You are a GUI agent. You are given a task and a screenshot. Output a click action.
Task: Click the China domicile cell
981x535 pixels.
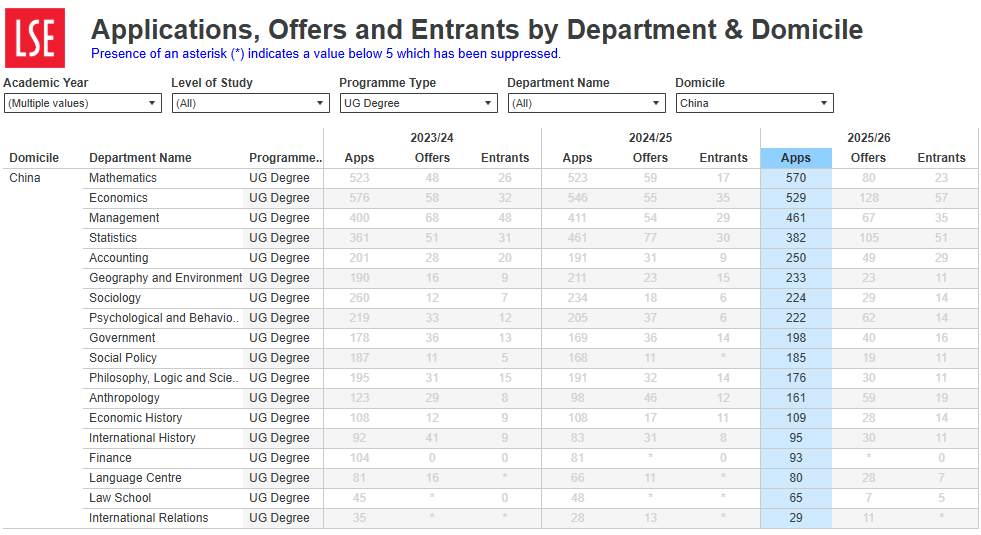tap(26, 178)
